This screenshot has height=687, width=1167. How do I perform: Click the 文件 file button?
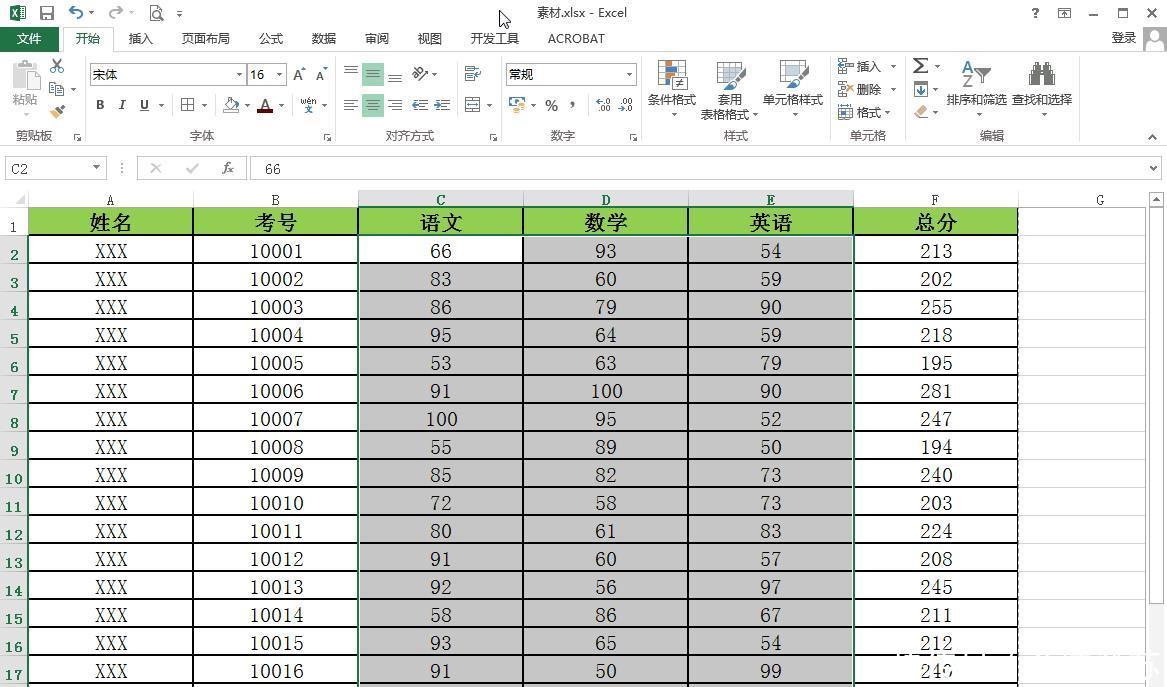(29, 38)
